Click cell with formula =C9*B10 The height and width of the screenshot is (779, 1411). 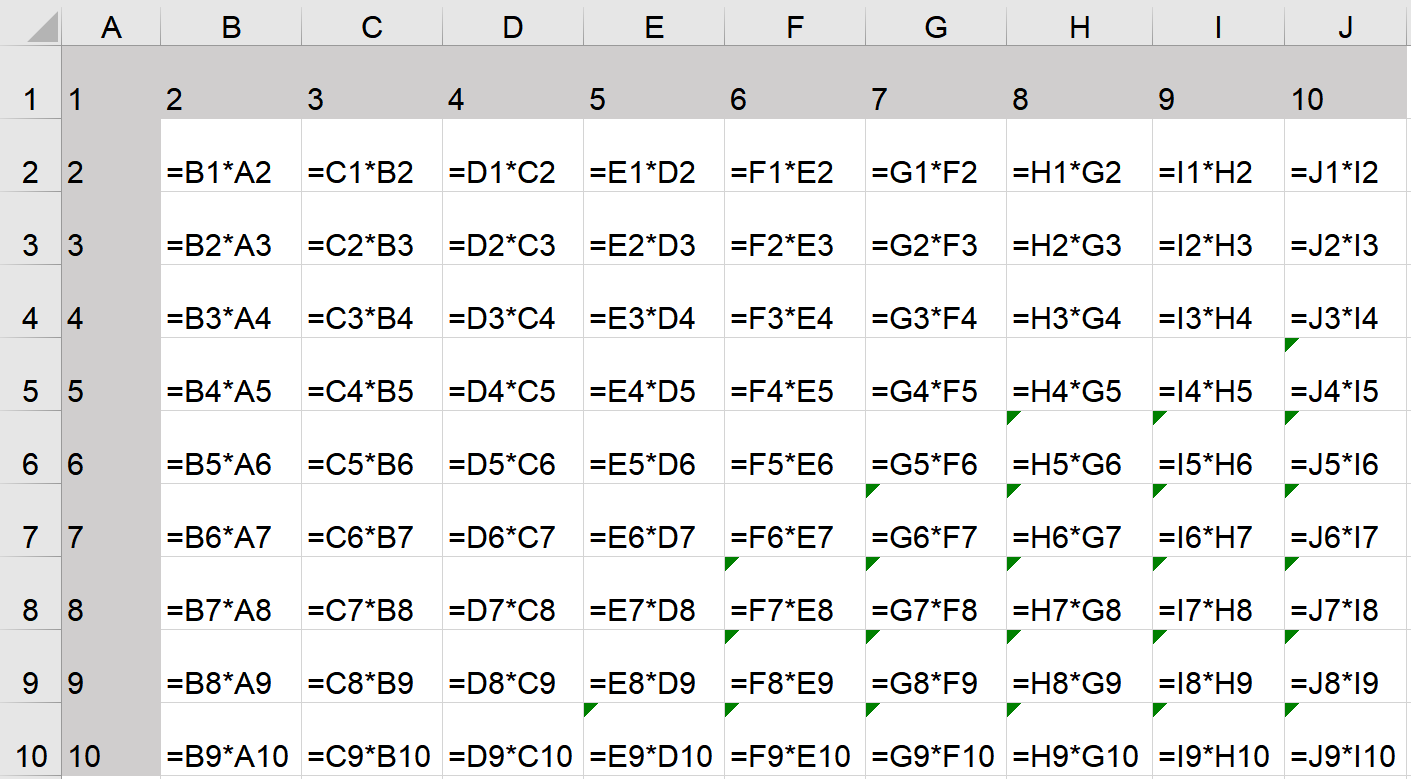[x=372, y=739]
